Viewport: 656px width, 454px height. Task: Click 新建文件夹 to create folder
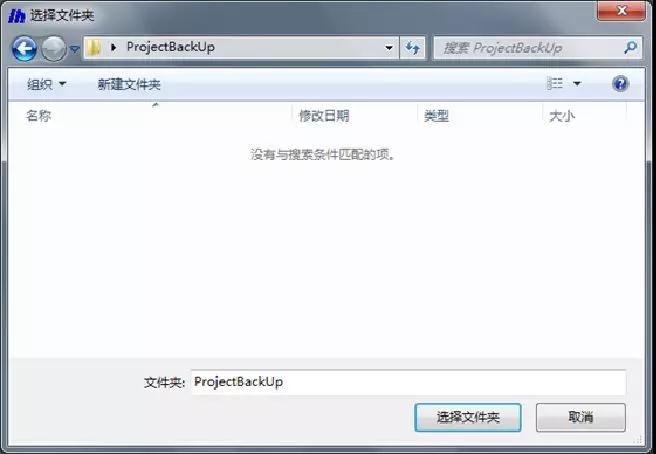point(129,85)
